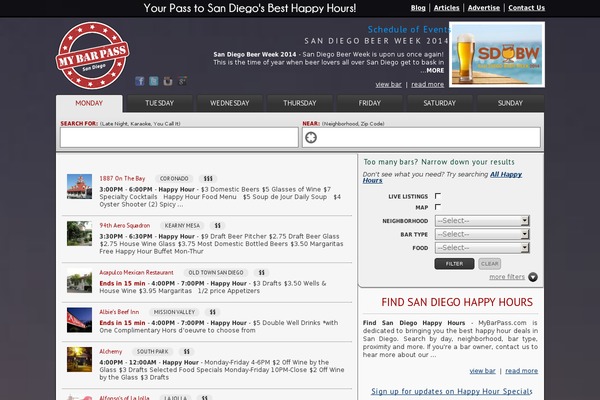Open the Food select dropdown
The width and height of the screenshot is (600, 400).
pos(482,248)
